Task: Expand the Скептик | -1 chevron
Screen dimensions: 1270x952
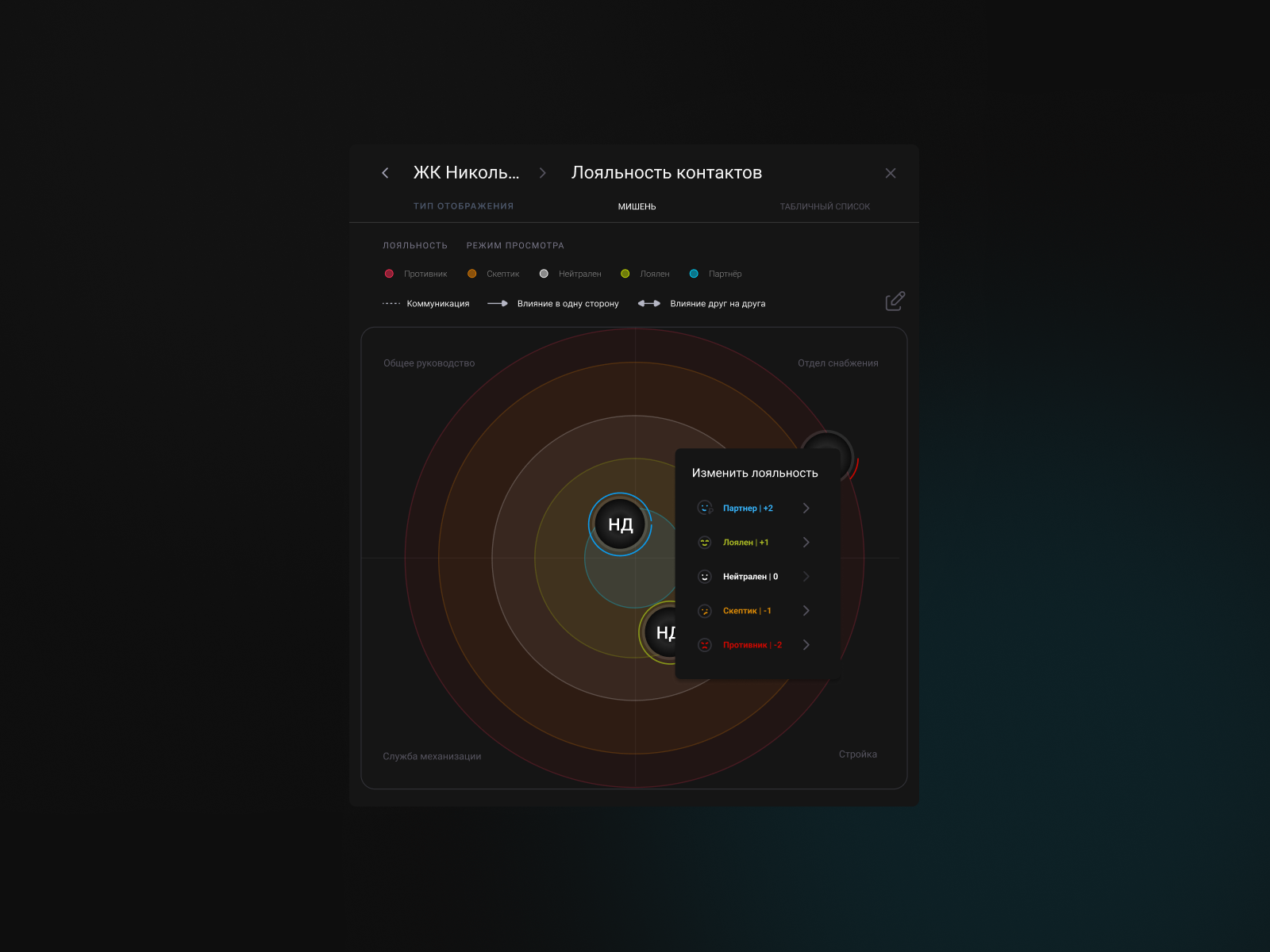Action: [x=806, y=611]
